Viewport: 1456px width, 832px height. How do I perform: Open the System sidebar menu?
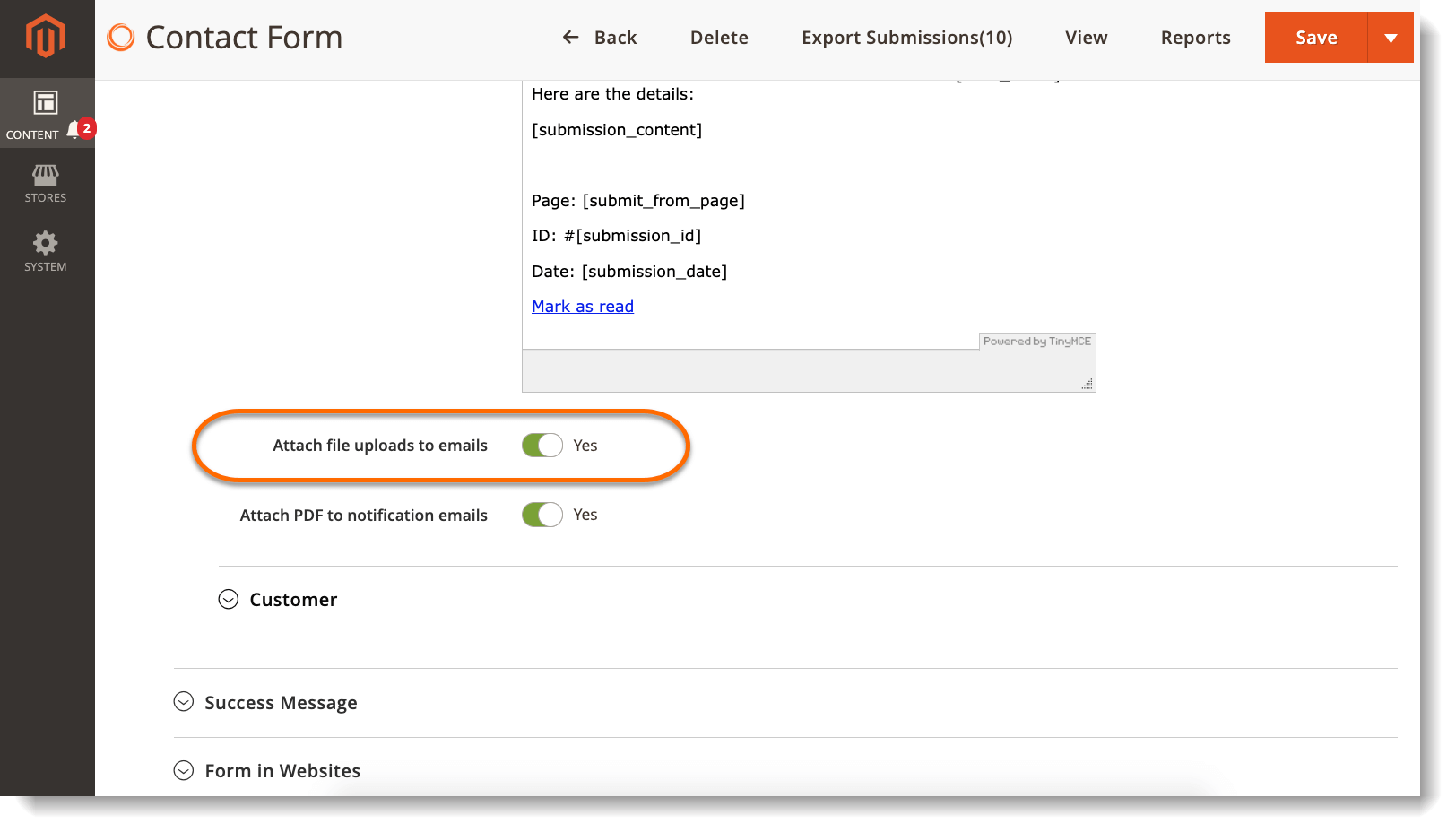(x=46, y=251)
